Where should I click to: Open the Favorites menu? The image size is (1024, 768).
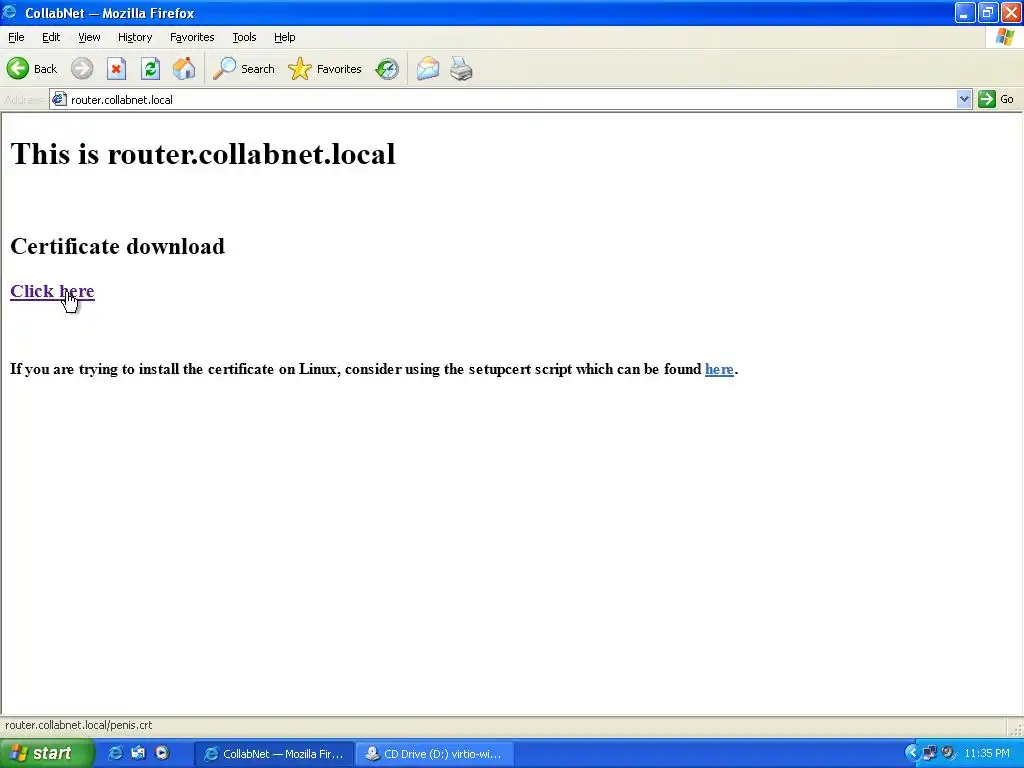point(192,37)
